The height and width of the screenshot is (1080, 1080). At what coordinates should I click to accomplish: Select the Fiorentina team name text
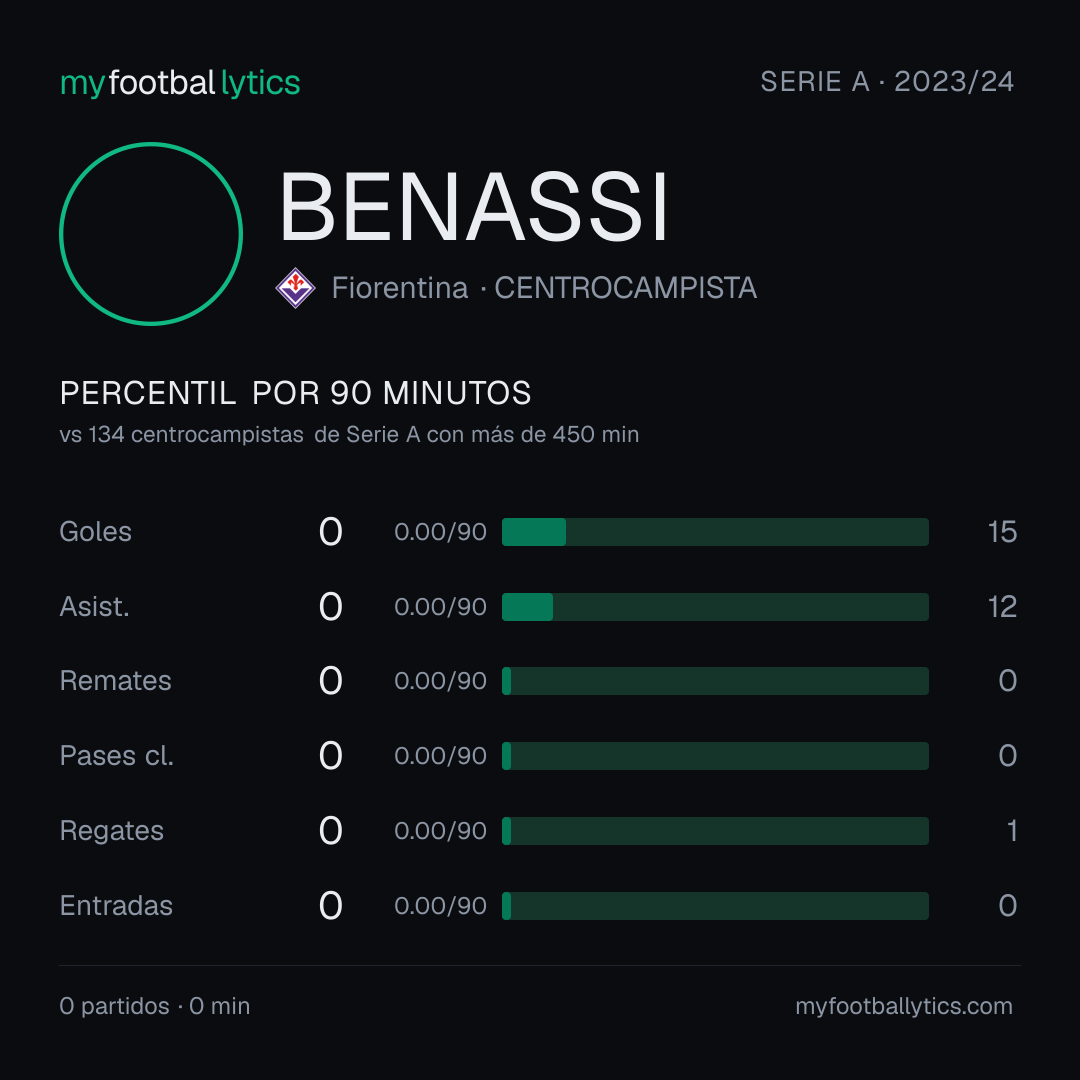pos(399,288)
